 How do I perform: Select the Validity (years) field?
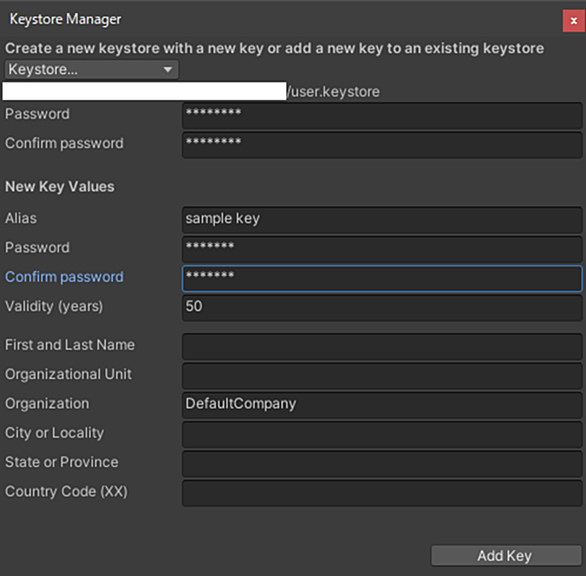point(382,308)
